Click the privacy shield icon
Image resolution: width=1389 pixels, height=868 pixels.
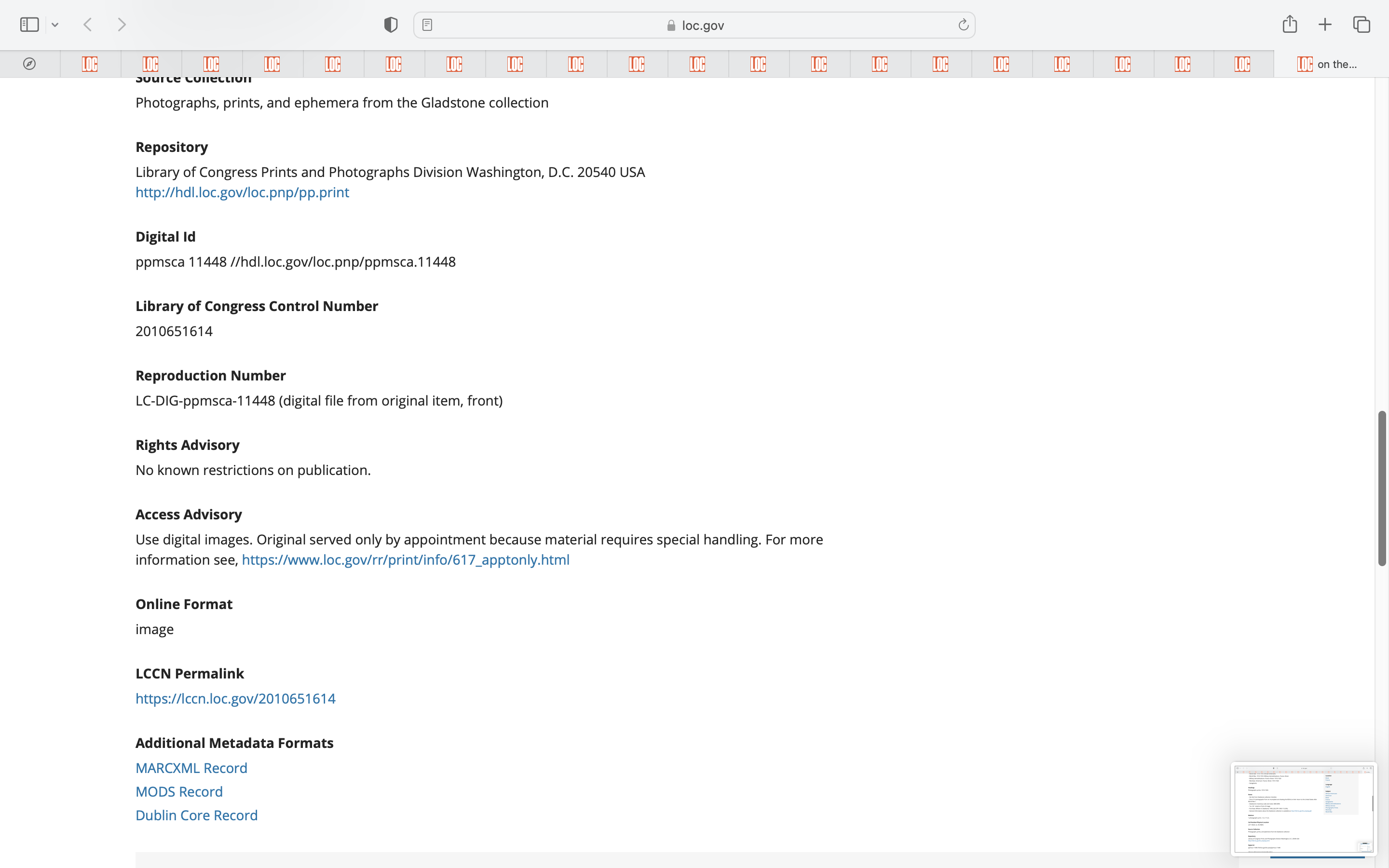click(390, 25)
